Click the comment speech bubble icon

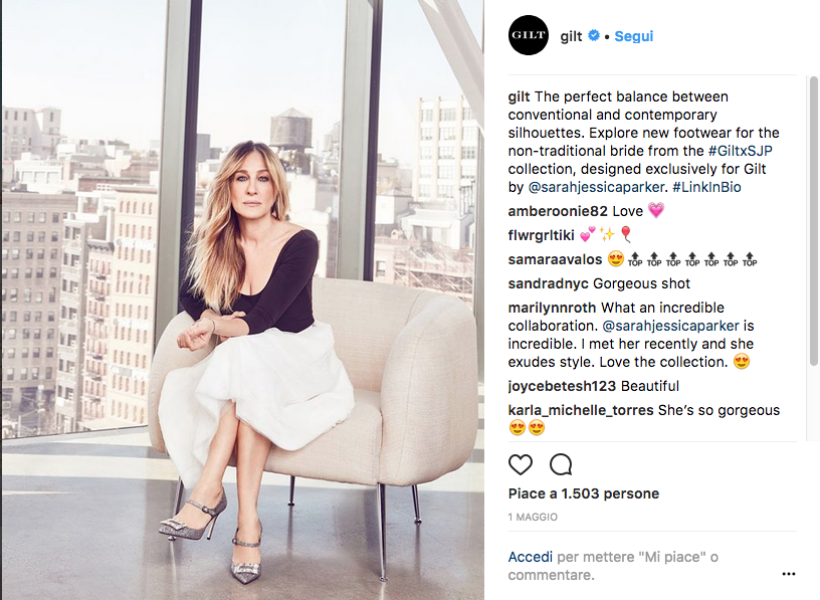(x=561, y=465)
